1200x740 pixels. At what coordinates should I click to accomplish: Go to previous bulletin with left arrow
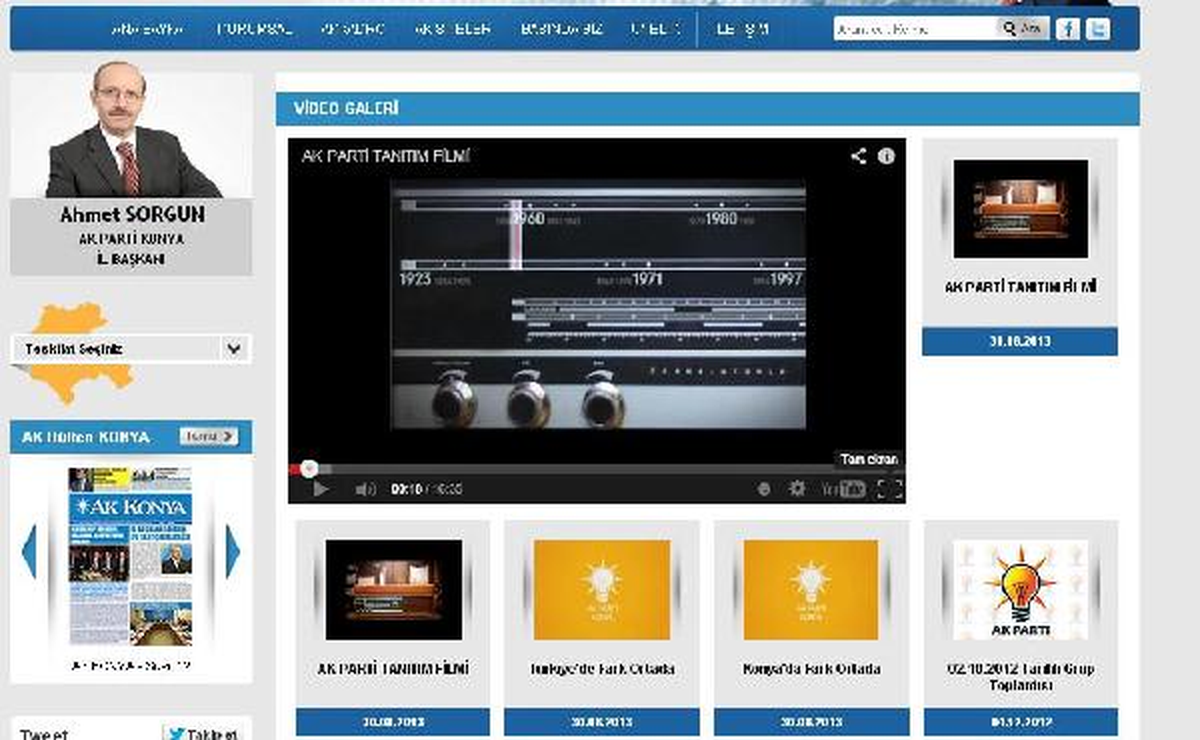click(29, 551)
